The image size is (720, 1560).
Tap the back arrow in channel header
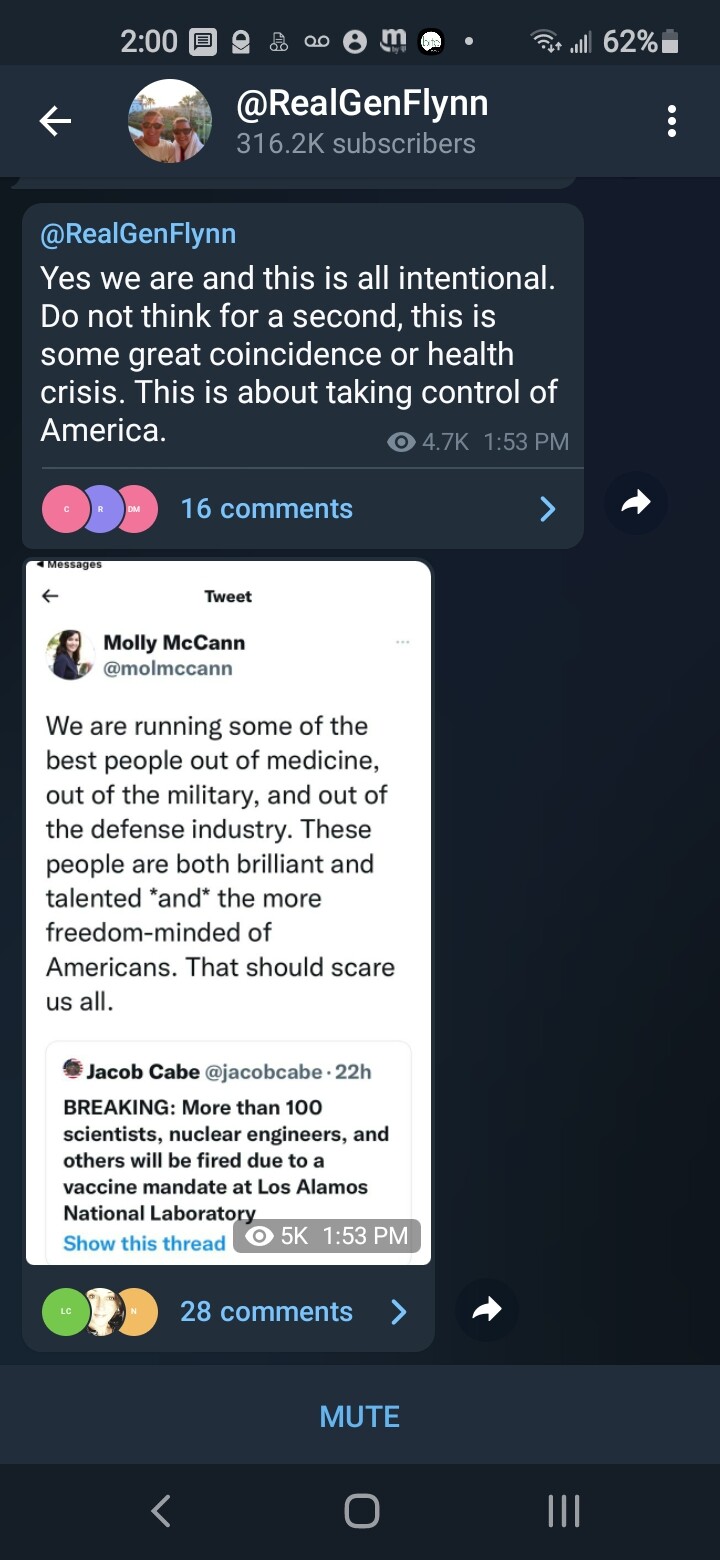[x=55, y=121]
